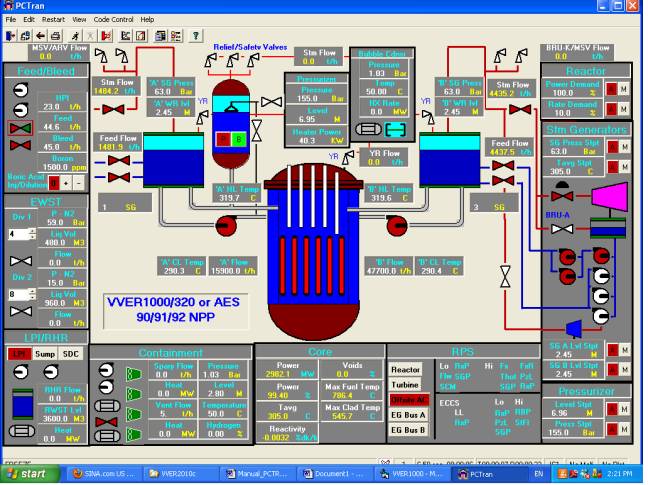Click the EG Bus B button
648x485 pixels.
tap(409, 430)
